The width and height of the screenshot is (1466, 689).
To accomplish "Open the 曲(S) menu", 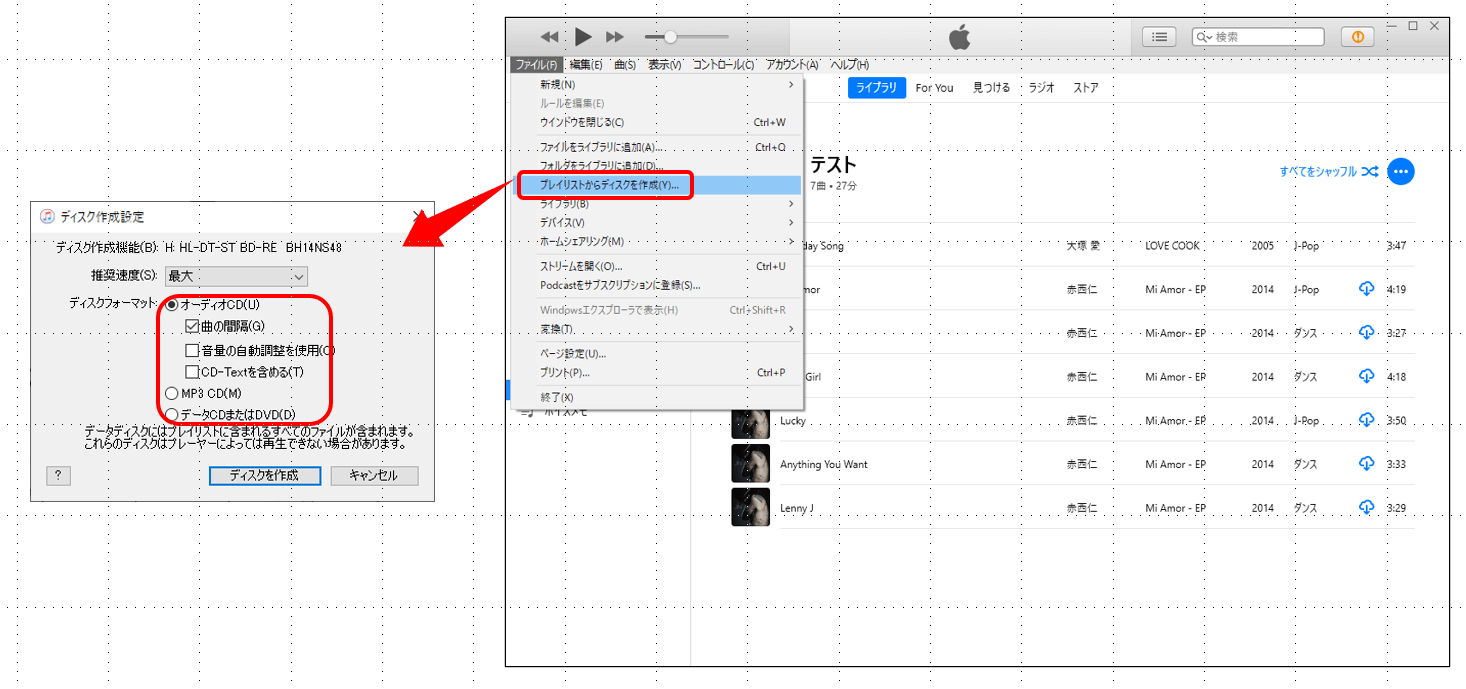I will click(625, 64).
